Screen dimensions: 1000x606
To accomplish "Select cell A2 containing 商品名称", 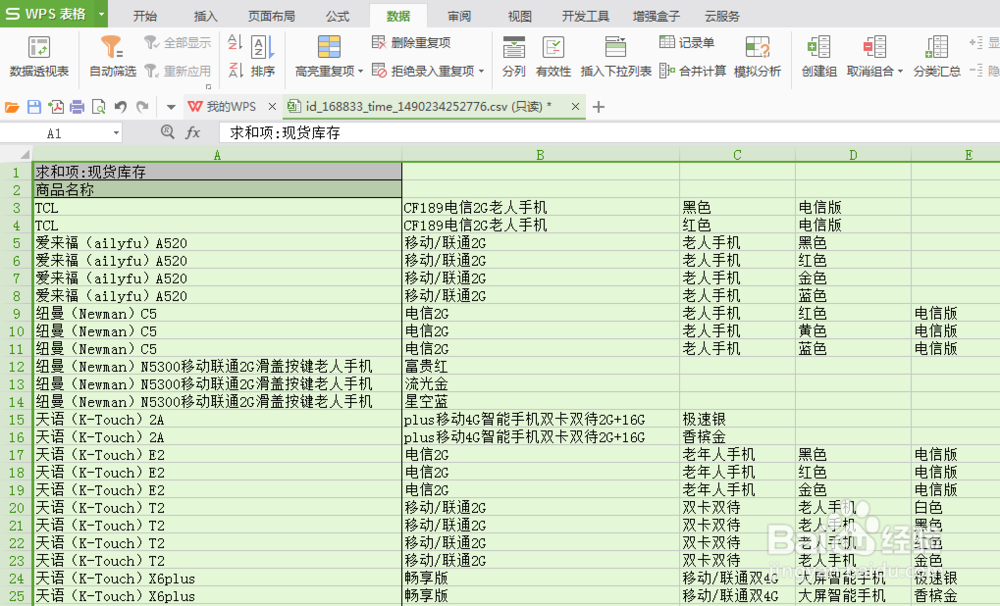I will 217,189.
